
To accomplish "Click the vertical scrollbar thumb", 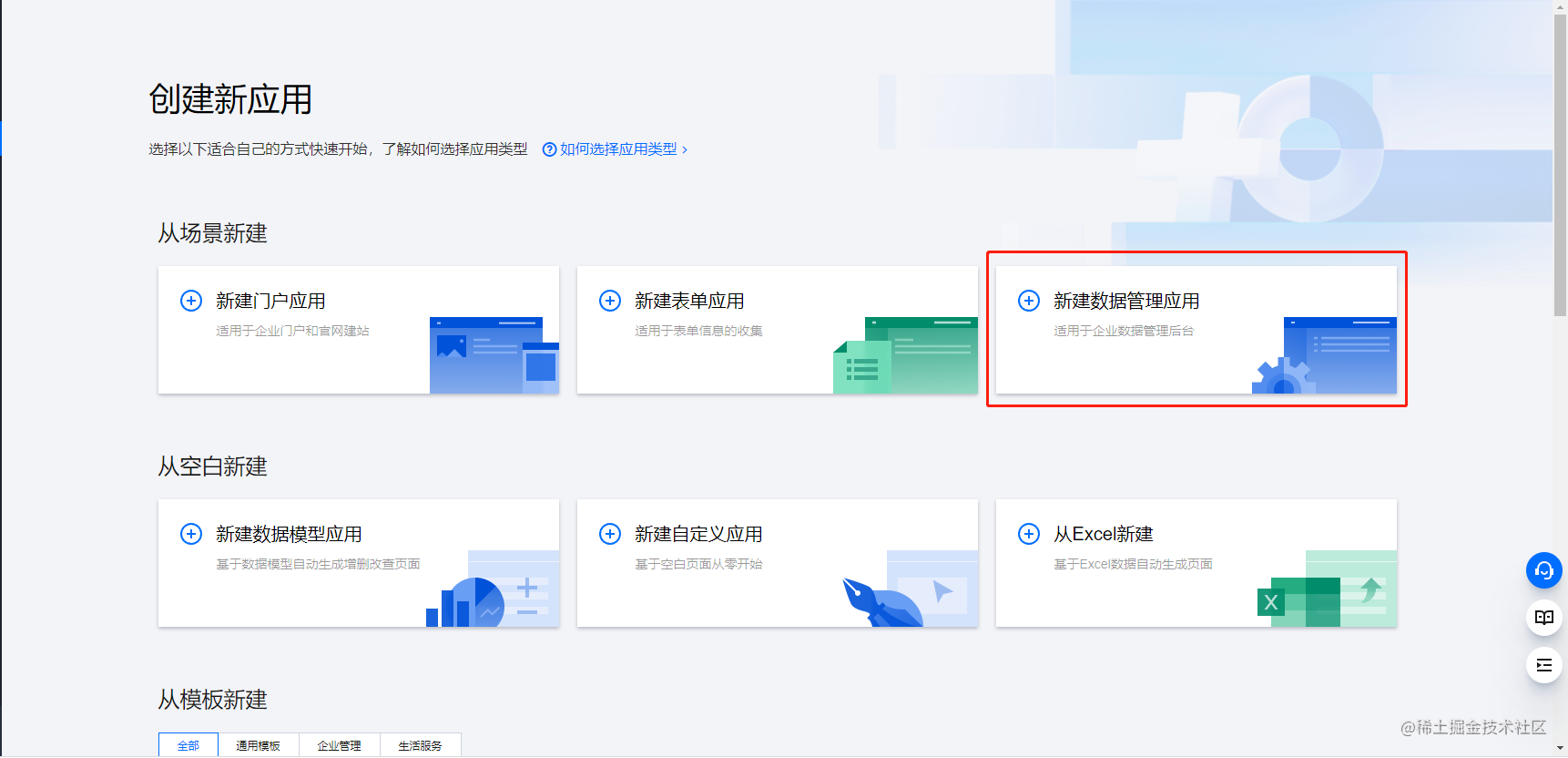I will 1560,165.
